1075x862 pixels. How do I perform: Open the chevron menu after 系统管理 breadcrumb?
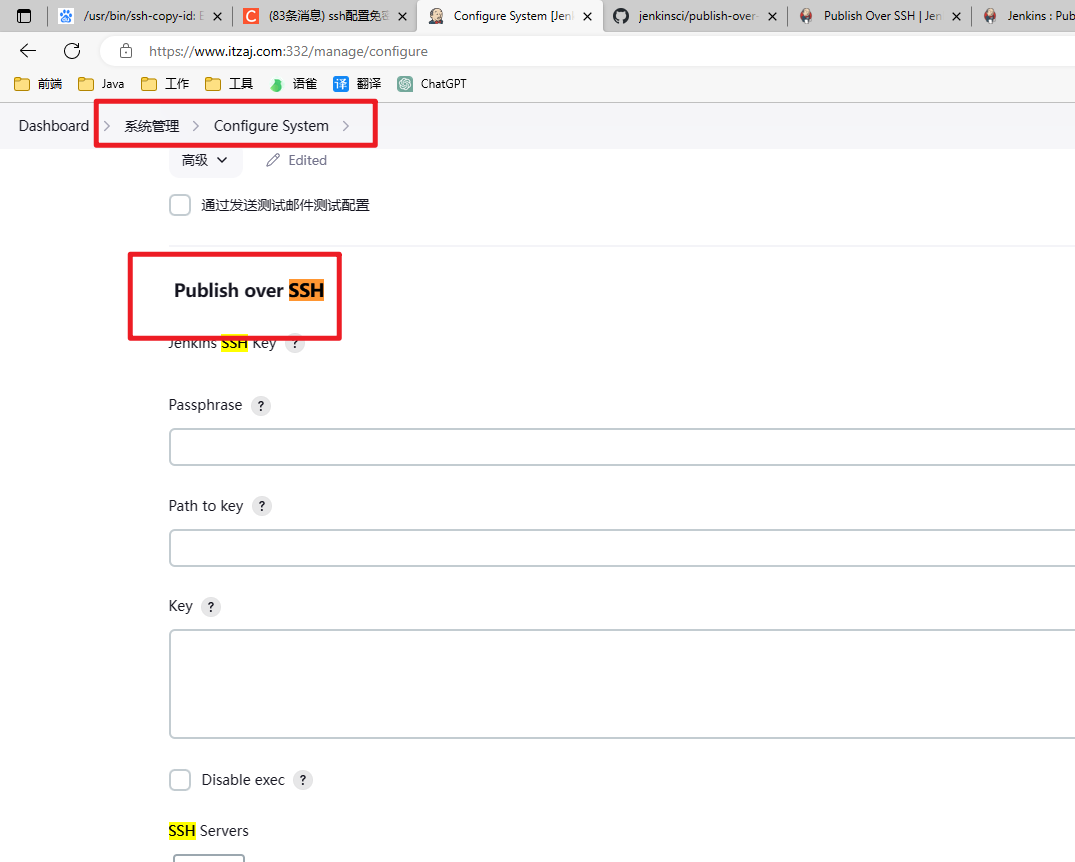click(196, 126)
